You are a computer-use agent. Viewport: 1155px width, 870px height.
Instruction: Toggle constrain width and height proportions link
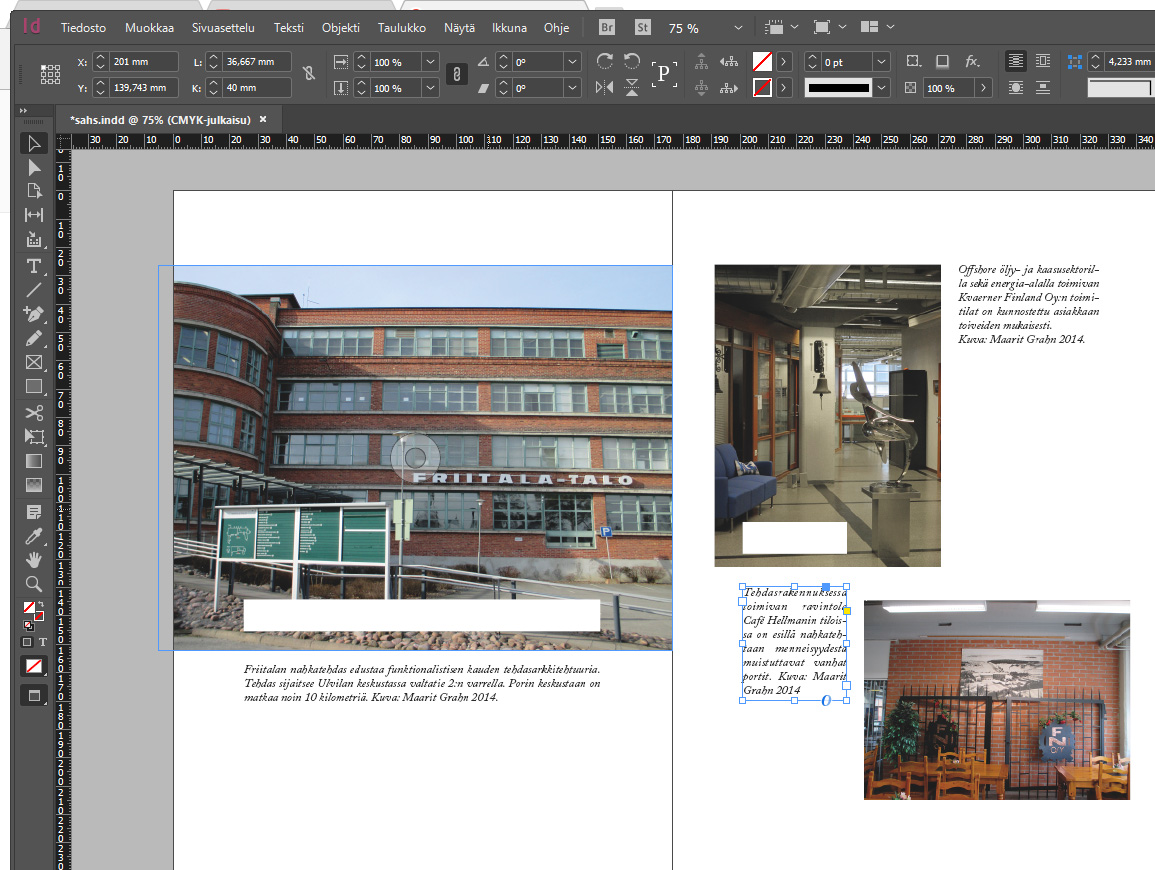[x=309, y=74]
